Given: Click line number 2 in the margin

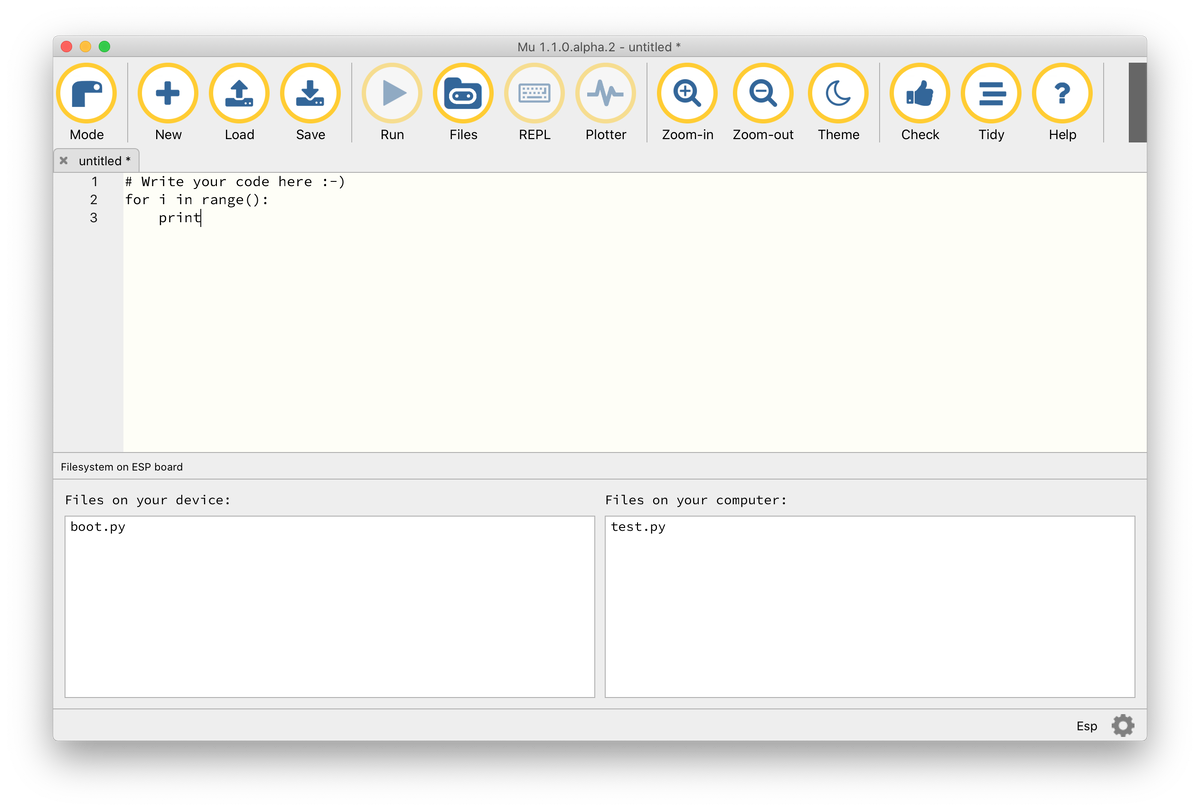Looking at the screenshot, I should [94, 200].
